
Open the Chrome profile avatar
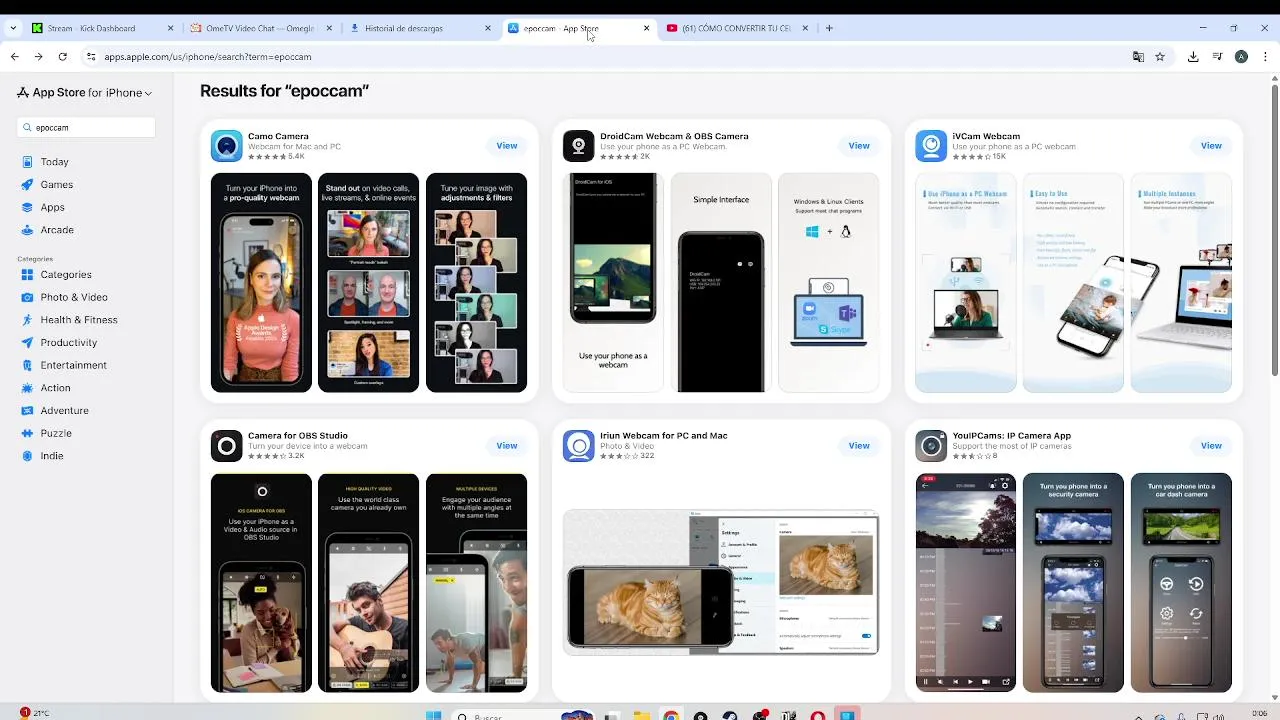(1241, 57)
